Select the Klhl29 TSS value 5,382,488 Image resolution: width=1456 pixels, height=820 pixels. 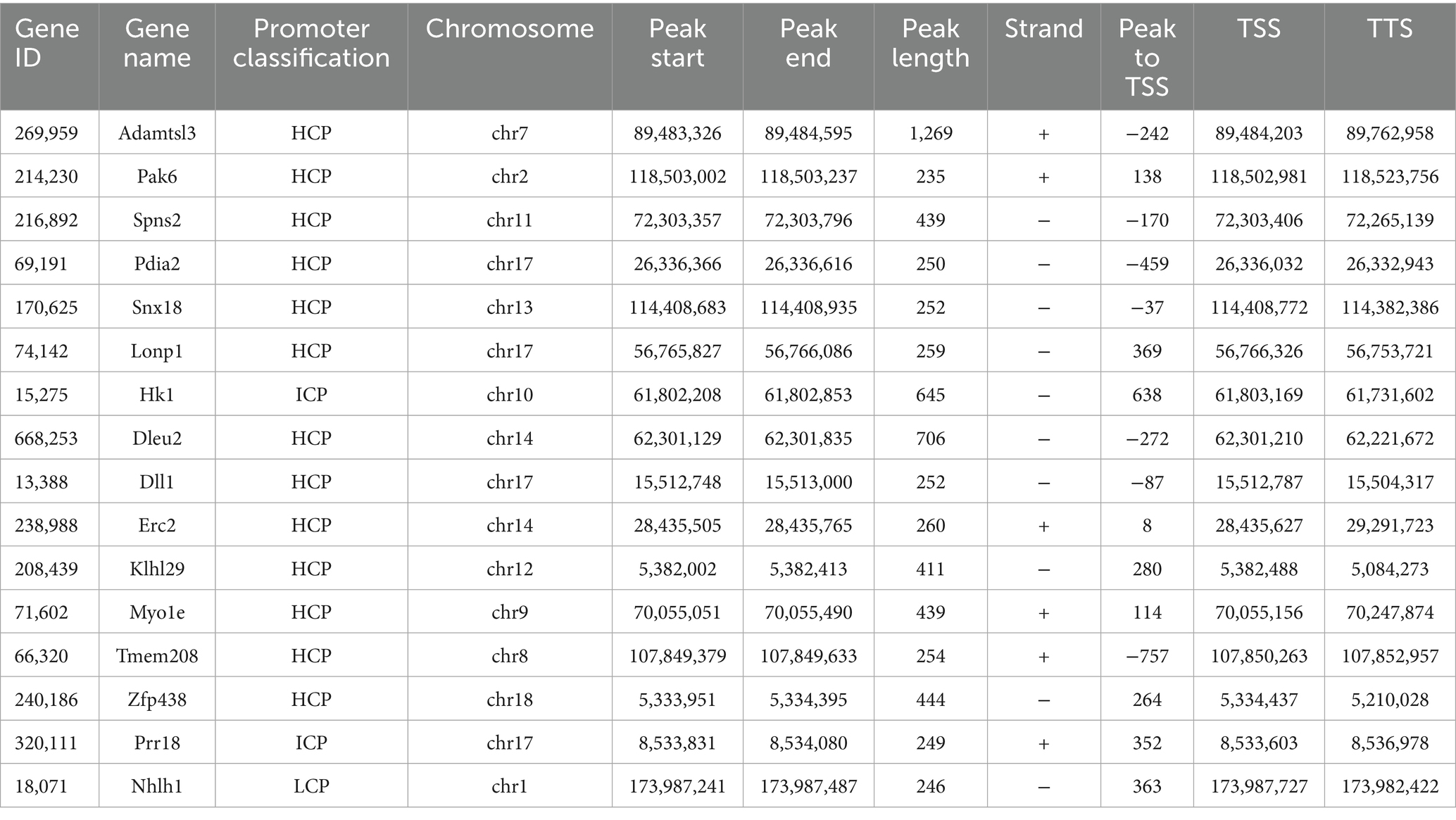[x=1259, y=569]
